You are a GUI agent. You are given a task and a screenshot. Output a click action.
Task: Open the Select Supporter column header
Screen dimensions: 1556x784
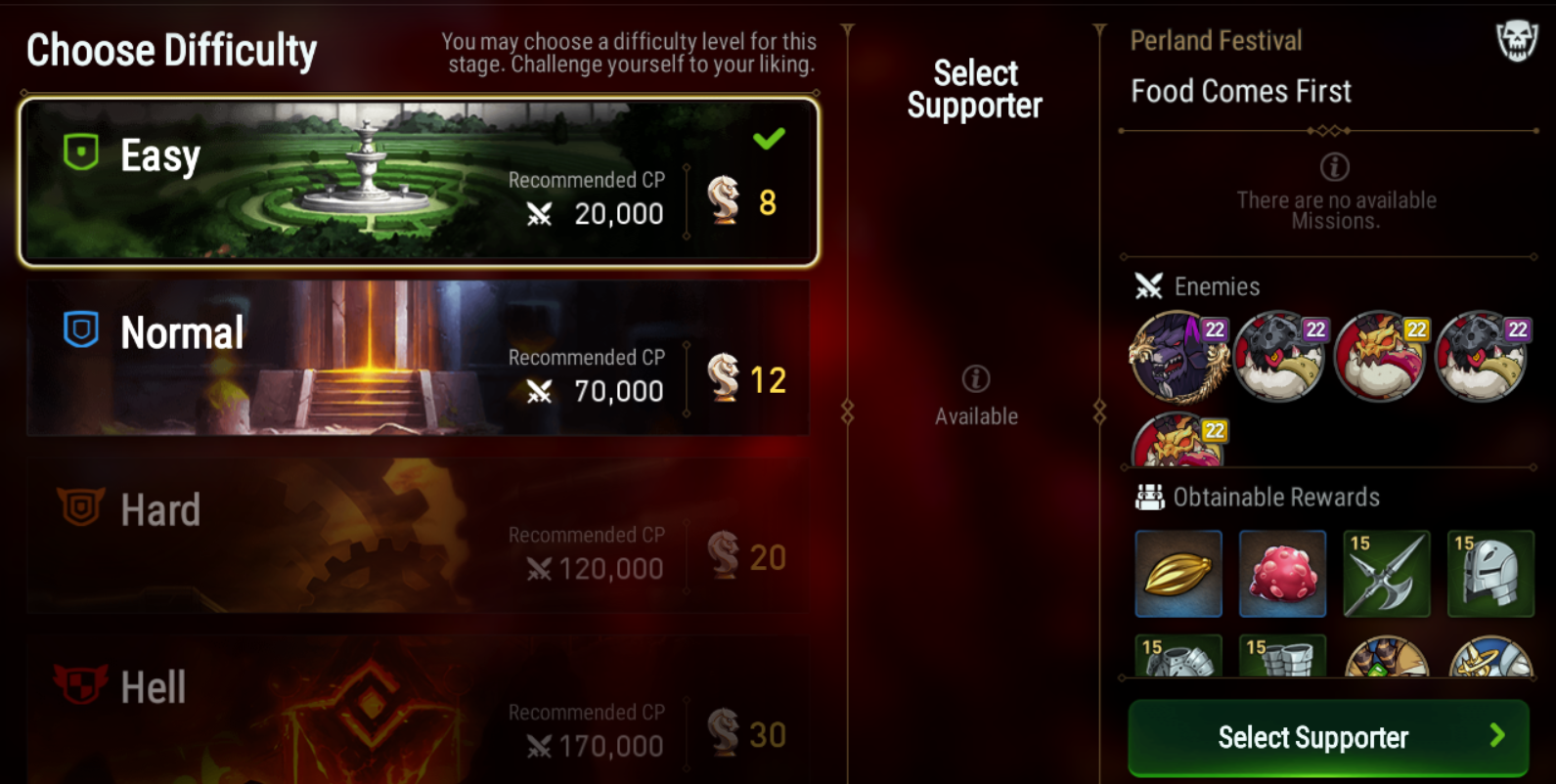point(975,89)
